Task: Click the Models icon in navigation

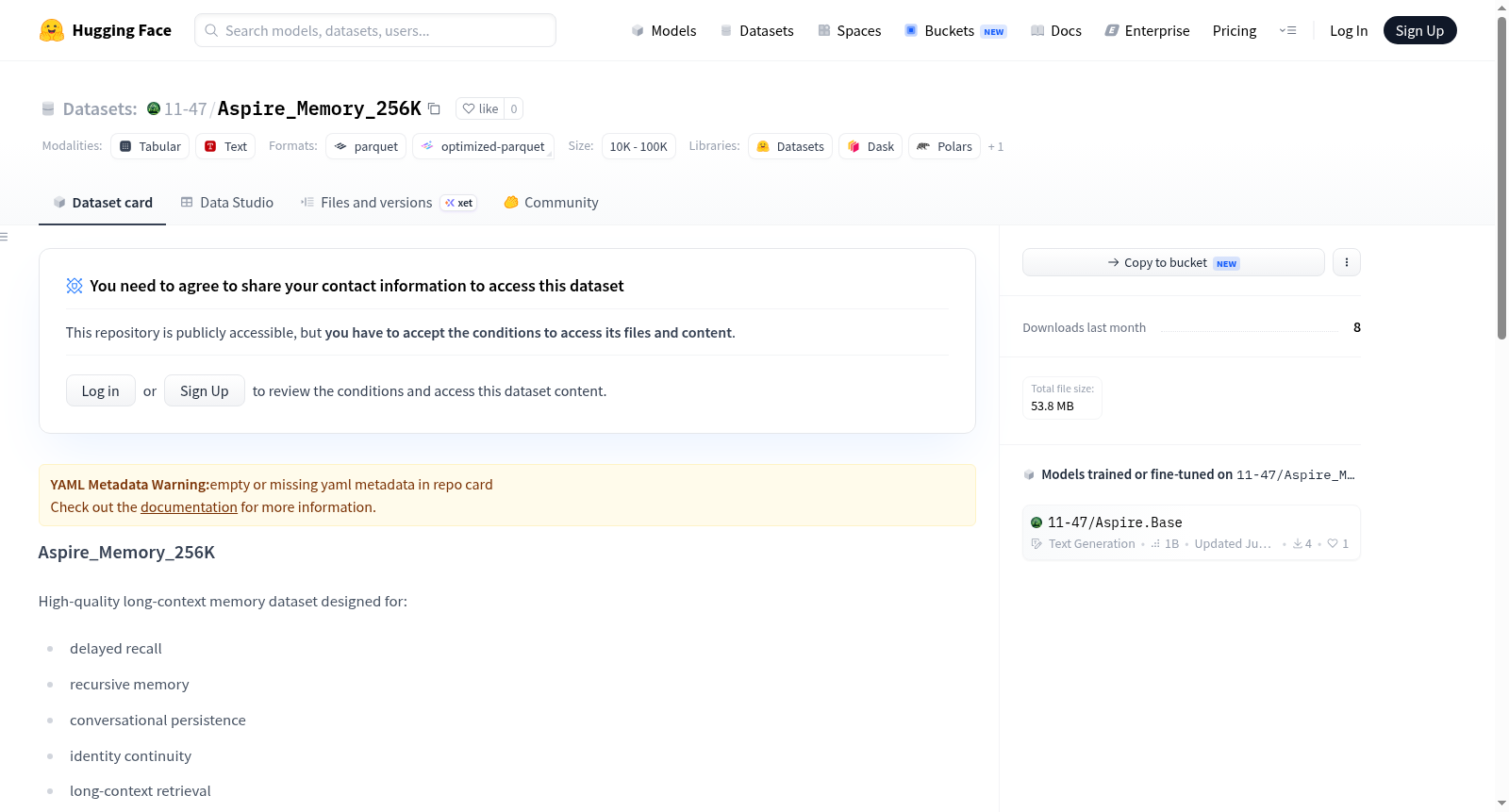Action: coord(638,30)
